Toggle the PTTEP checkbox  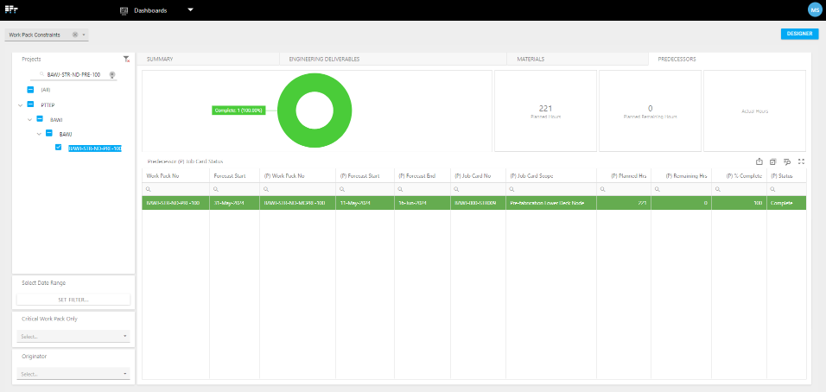31,104
